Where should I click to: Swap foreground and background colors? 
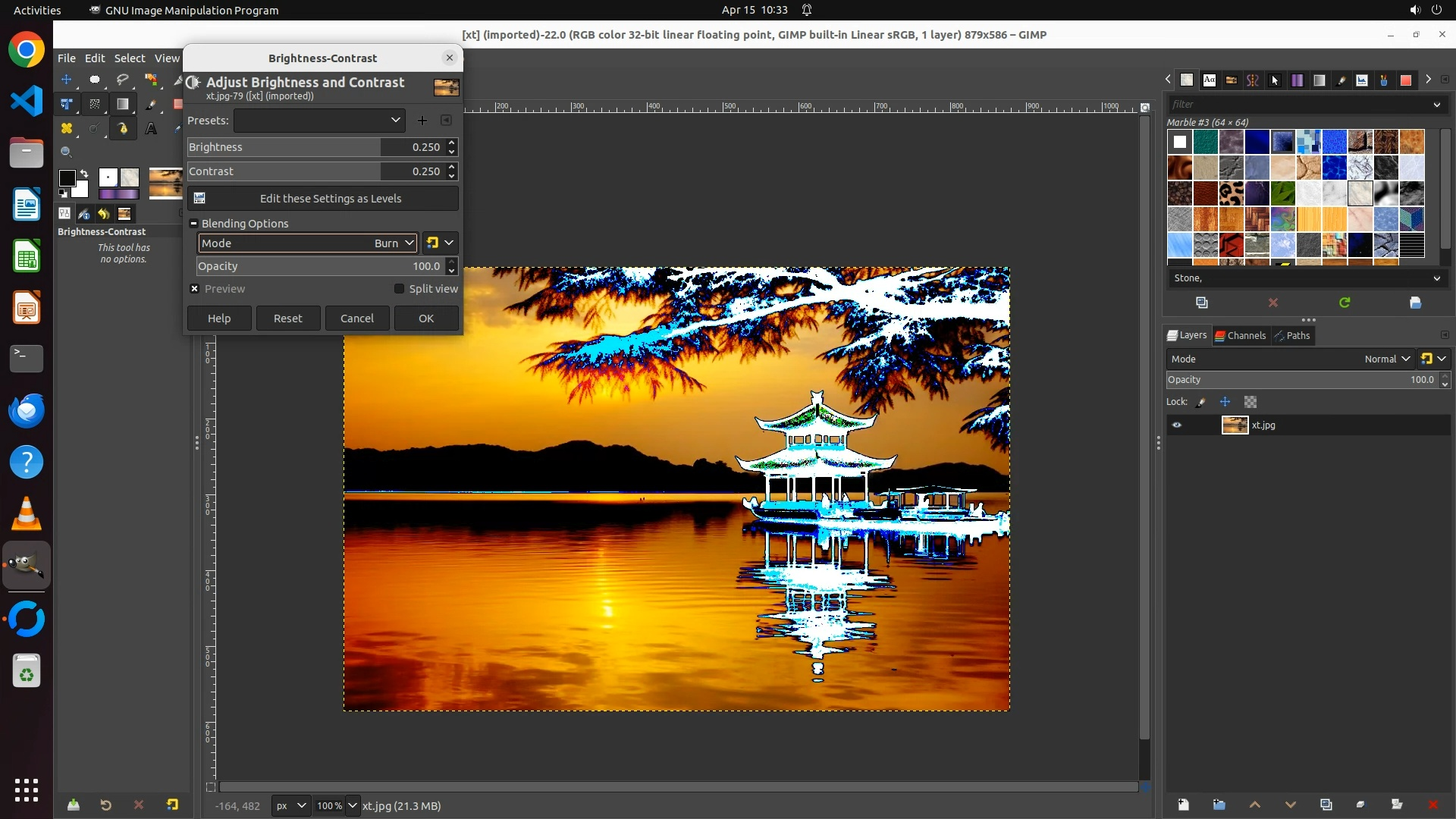point(84,173)
